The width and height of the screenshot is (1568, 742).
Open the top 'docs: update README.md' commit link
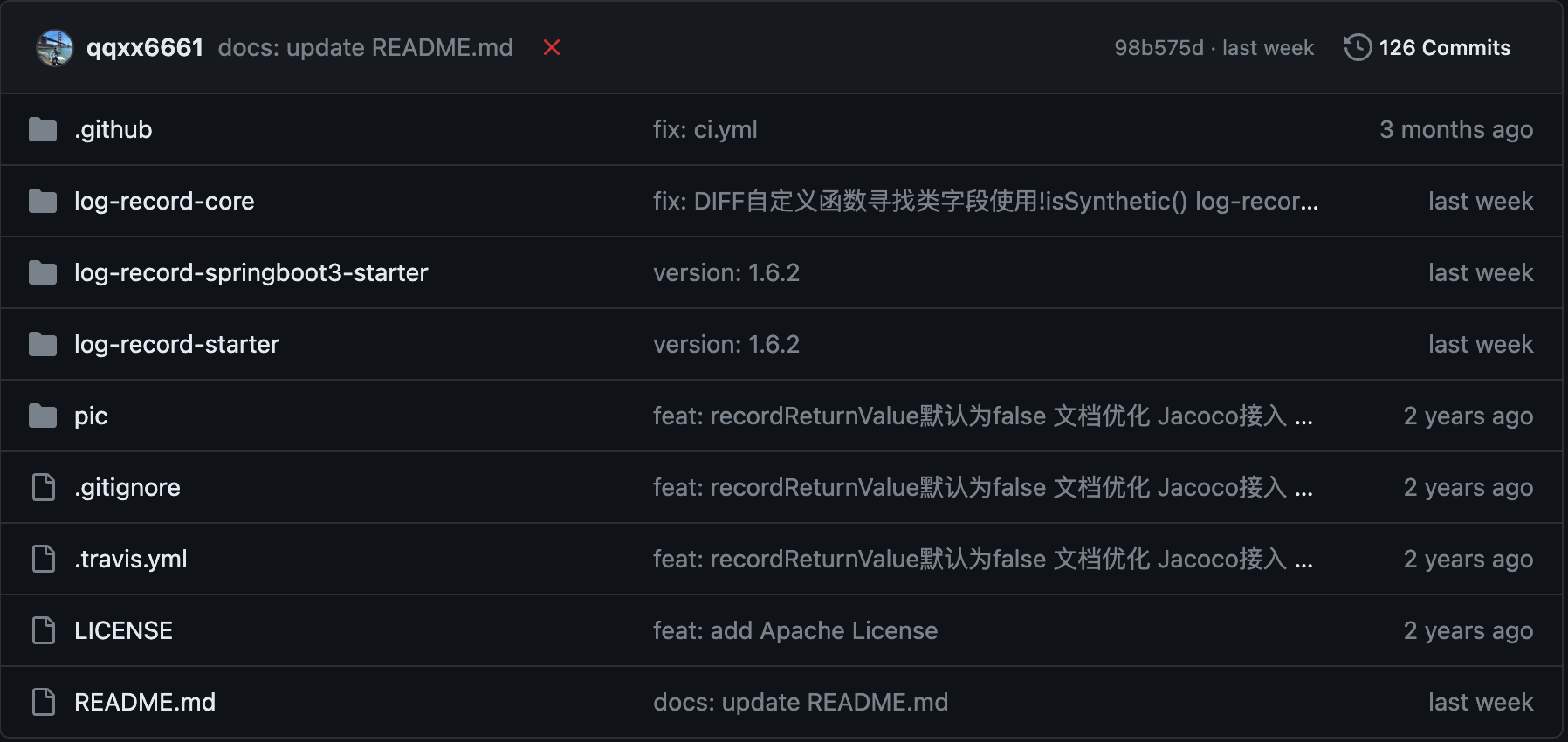pyautogui.click(x=366, y=47)
